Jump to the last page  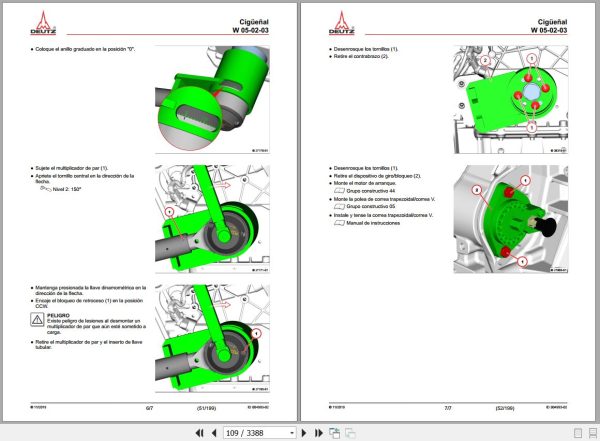click(319, 433)
